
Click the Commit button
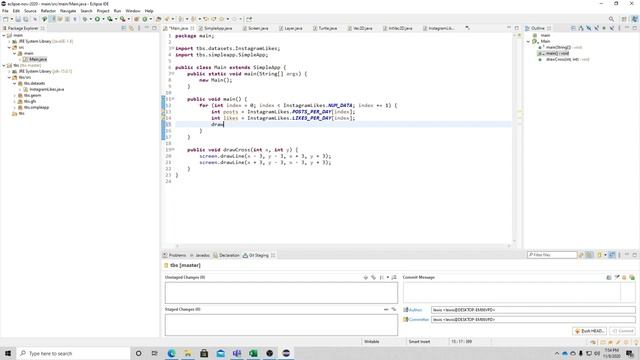pyautogui.click(x=623, y=331)
